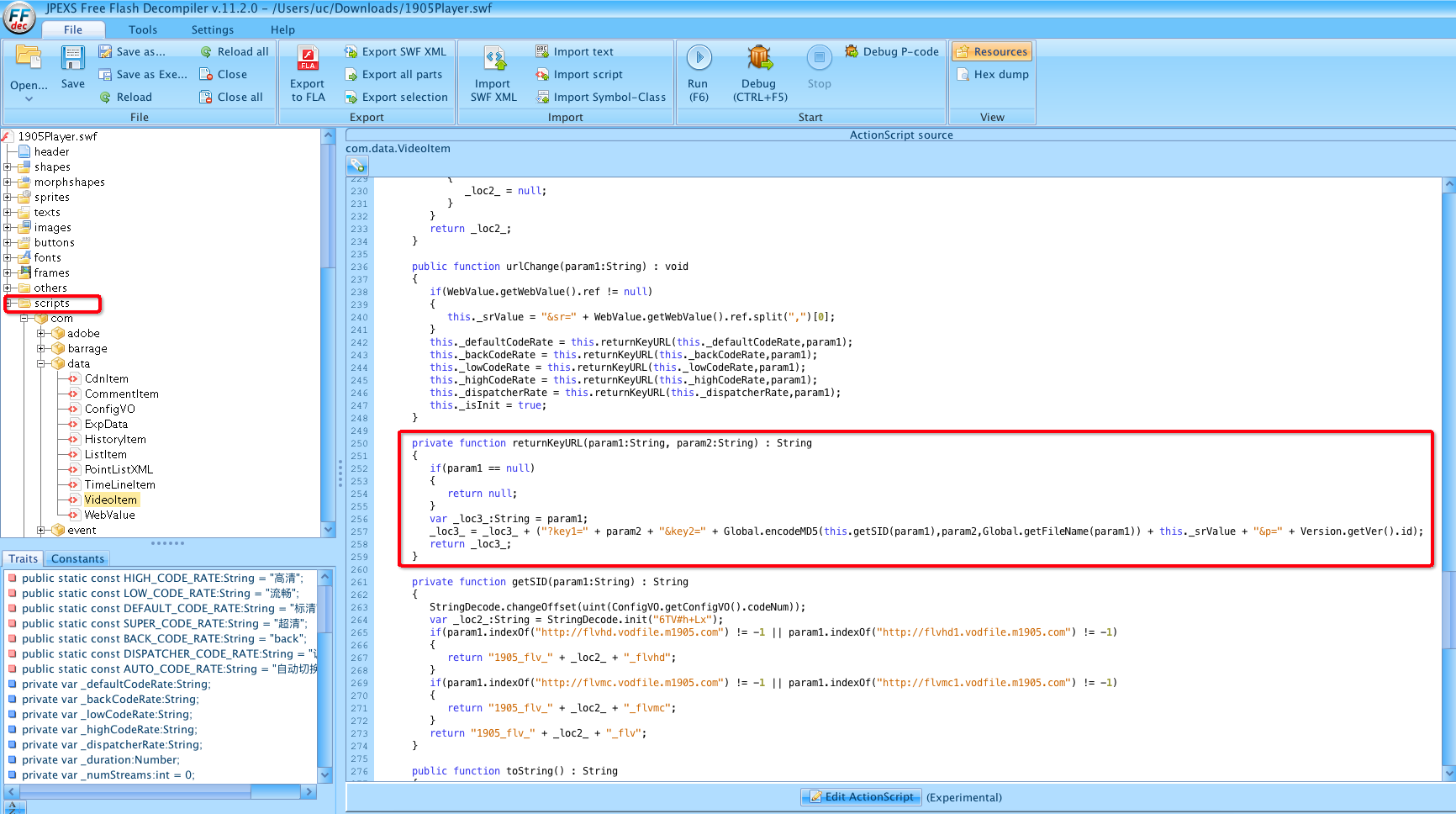
Task: Click Close all in ribbon
Action: (231, 97)
